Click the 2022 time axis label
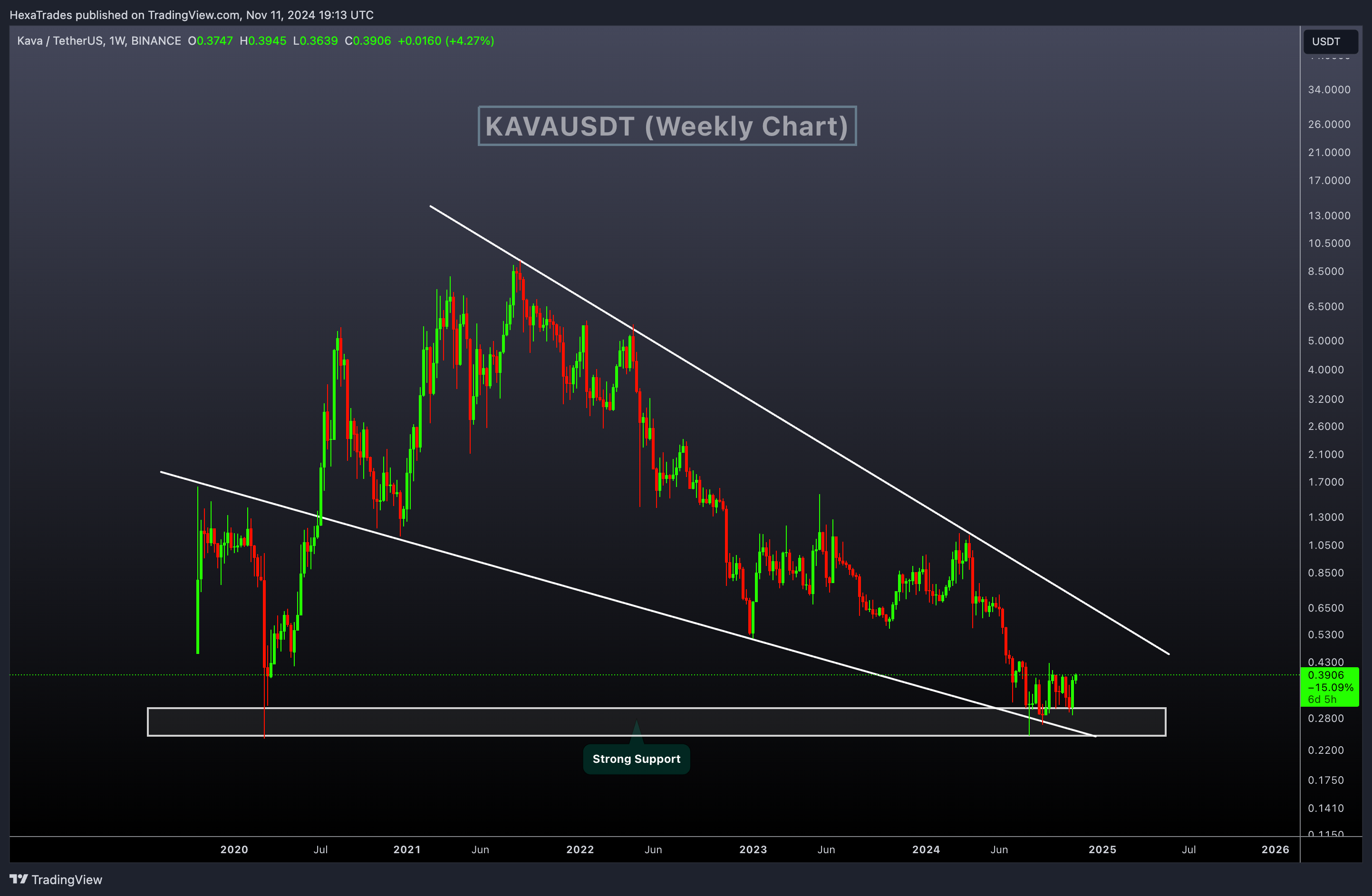The height and width of the screenshot is (896, 1372). pyautogui.click(x=580, y=849)
